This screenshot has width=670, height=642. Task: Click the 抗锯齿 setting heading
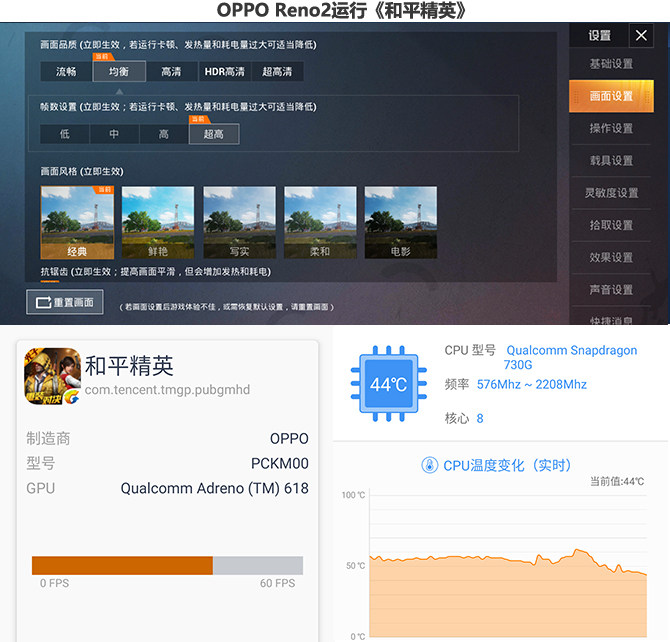[156, 272]
